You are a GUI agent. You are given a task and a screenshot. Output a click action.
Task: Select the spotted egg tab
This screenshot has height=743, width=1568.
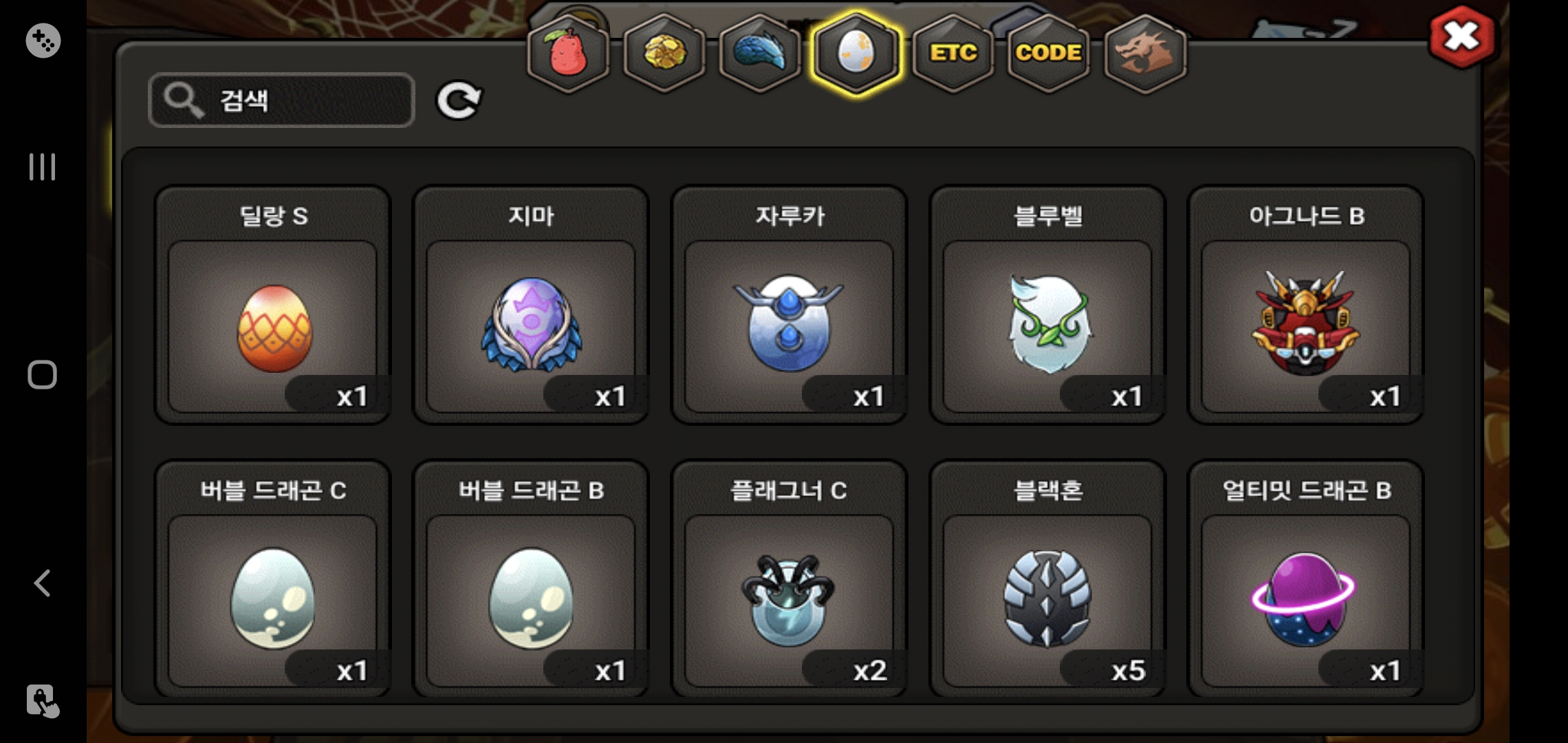pos(856,53)
